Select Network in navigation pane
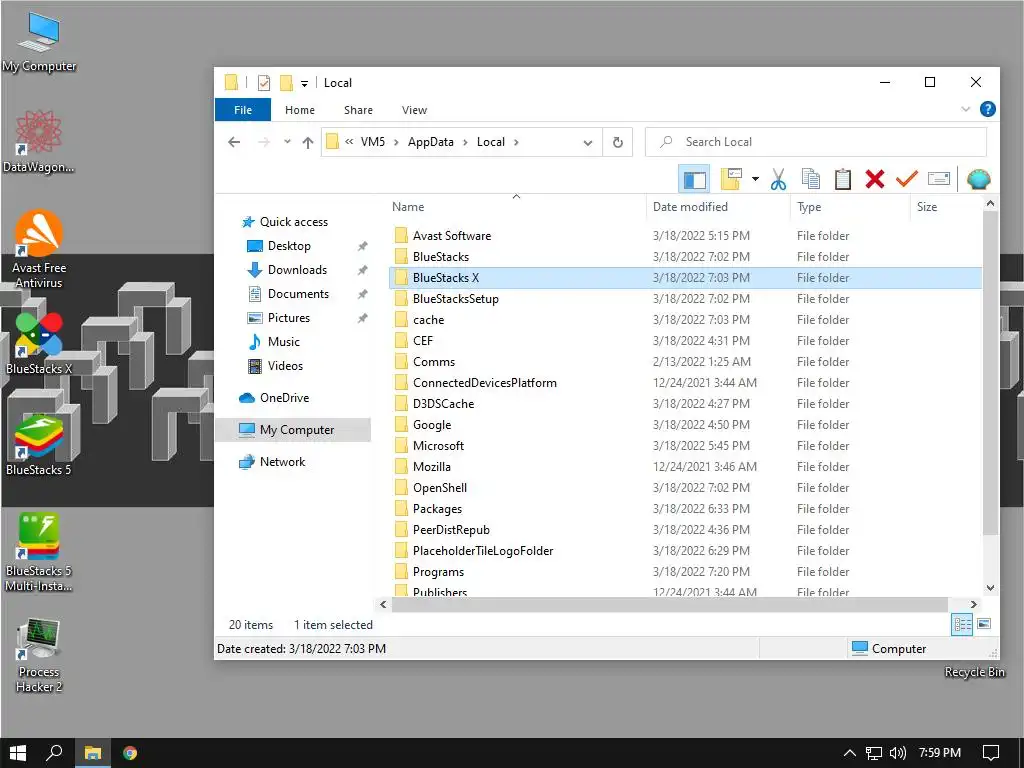1024x768 pixels. (282, 462)
